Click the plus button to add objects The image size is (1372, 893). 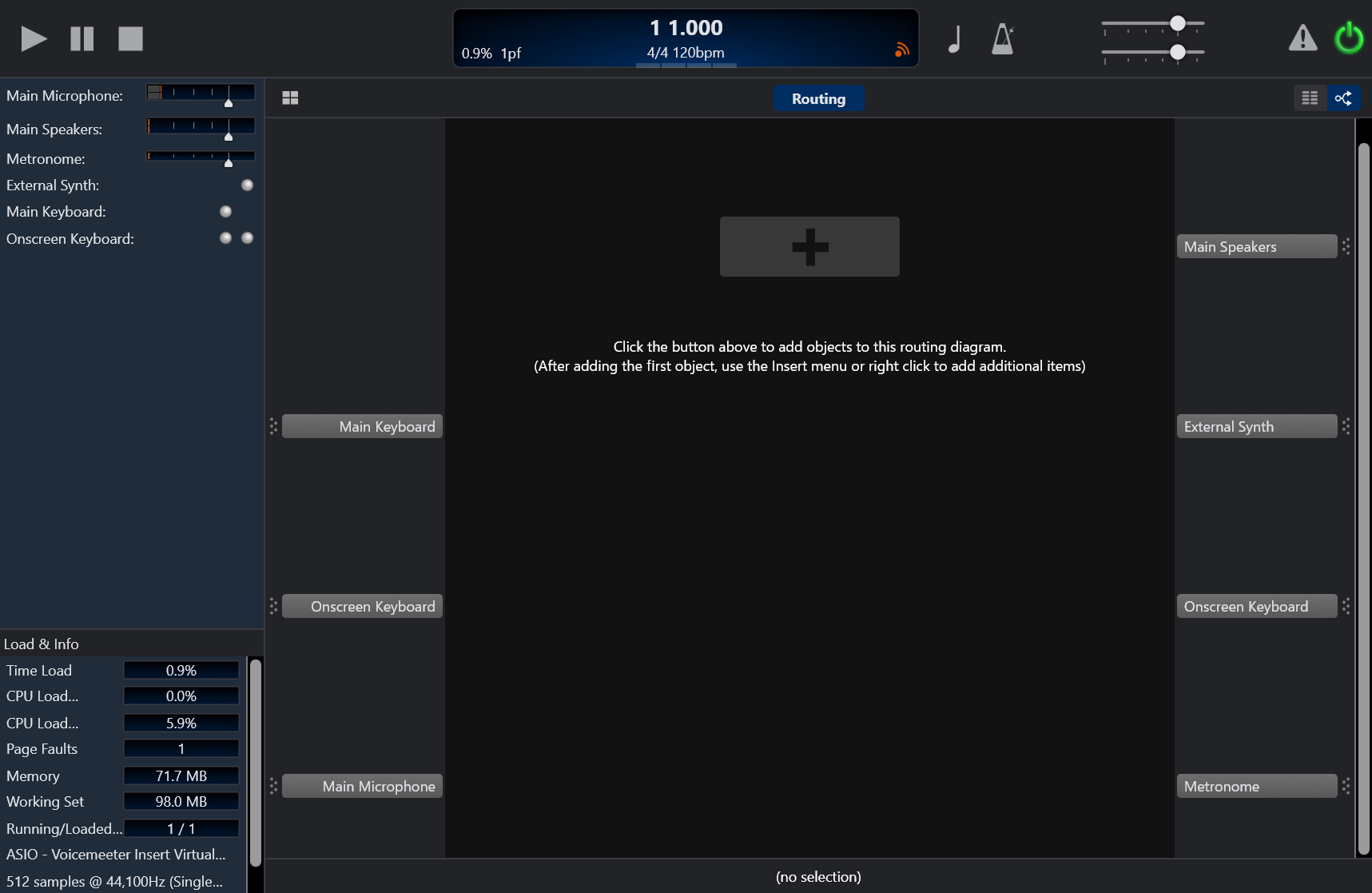click(809, 246)
